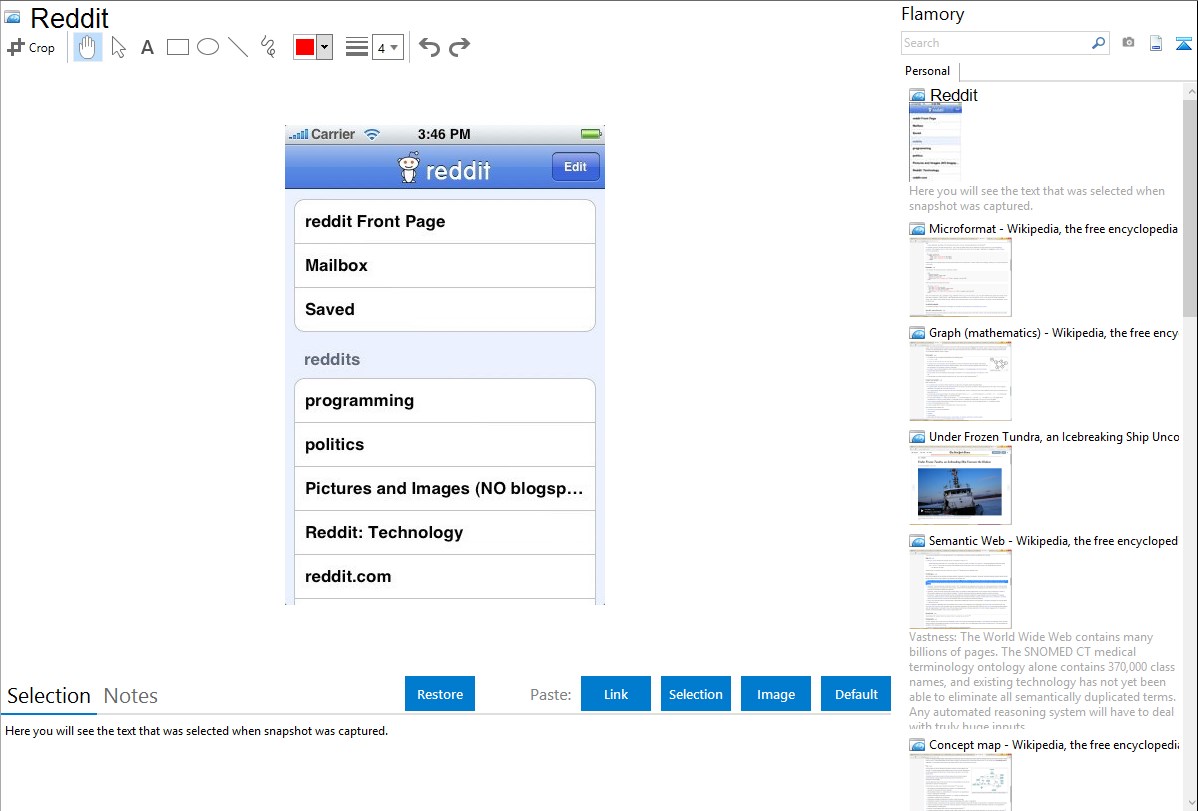Click the Paste Link button

(x=616, y=694)
